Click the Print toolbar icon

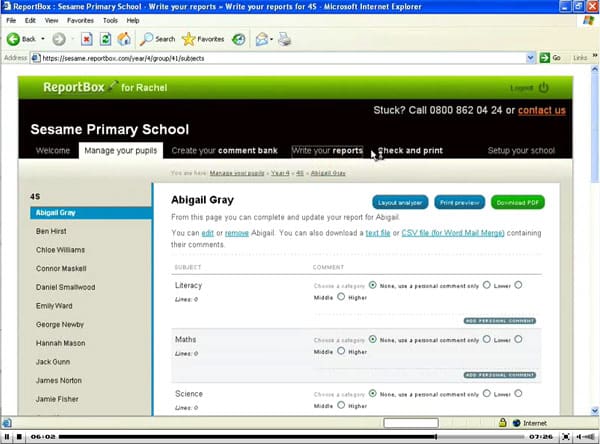coord(284,39)
